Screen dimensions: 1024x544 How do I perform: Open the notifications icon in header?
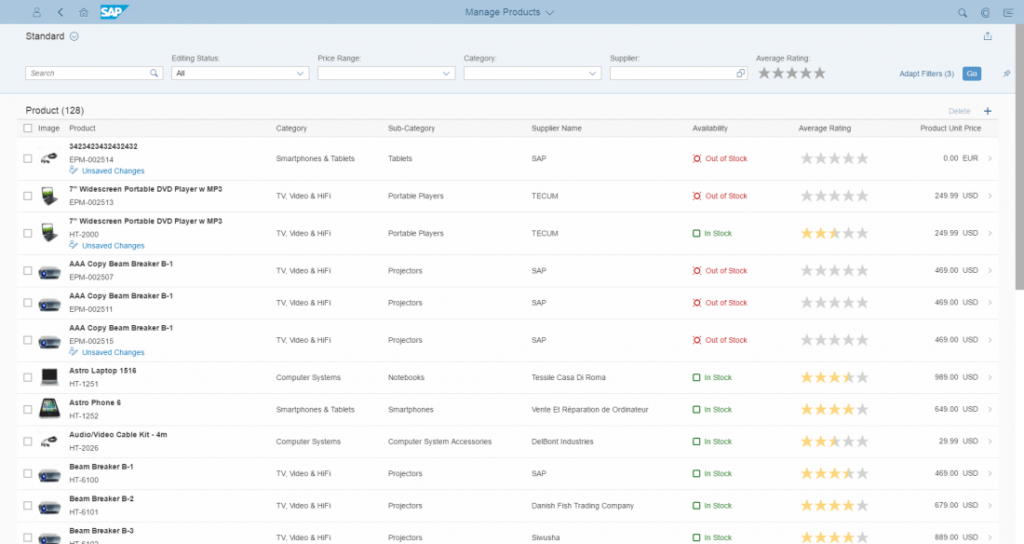[1008, 12]
